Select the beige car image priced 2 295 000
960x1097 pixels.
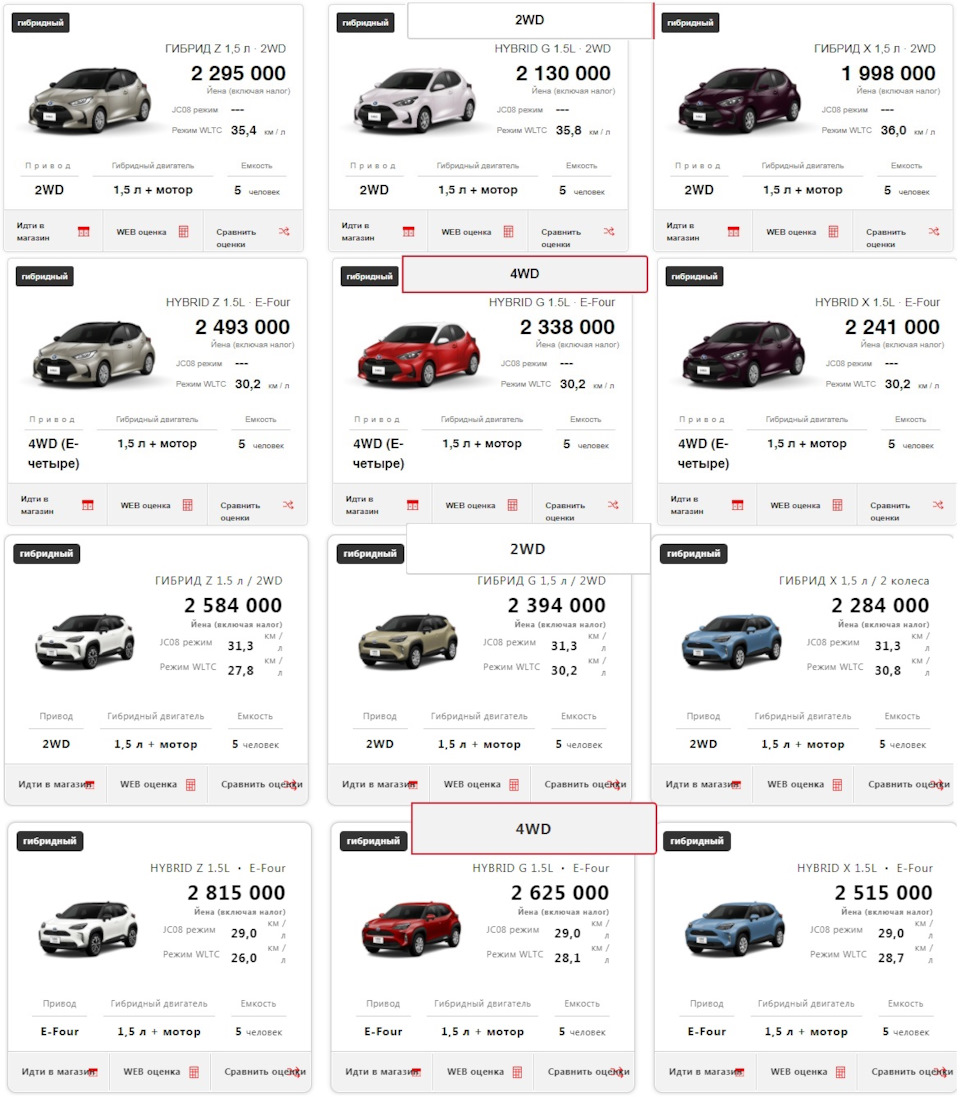(90, 100)
